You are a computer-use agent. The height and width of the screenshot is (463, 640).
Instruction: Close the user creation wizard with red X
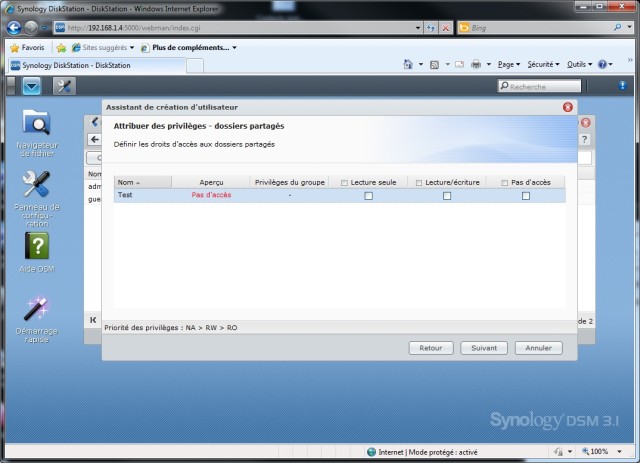[x=567, y=107]
